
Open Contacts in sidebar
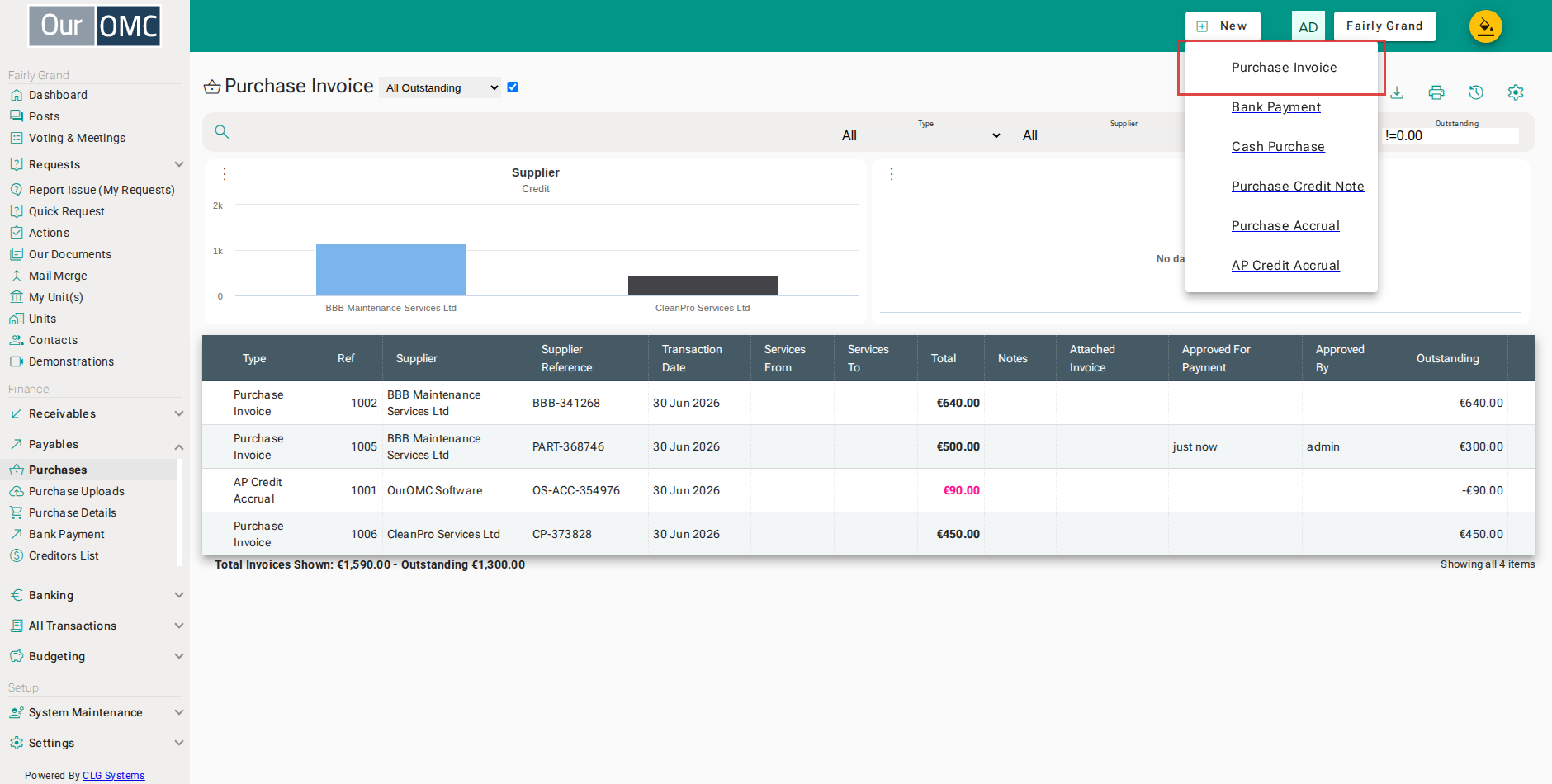click(x=53, y=340)
